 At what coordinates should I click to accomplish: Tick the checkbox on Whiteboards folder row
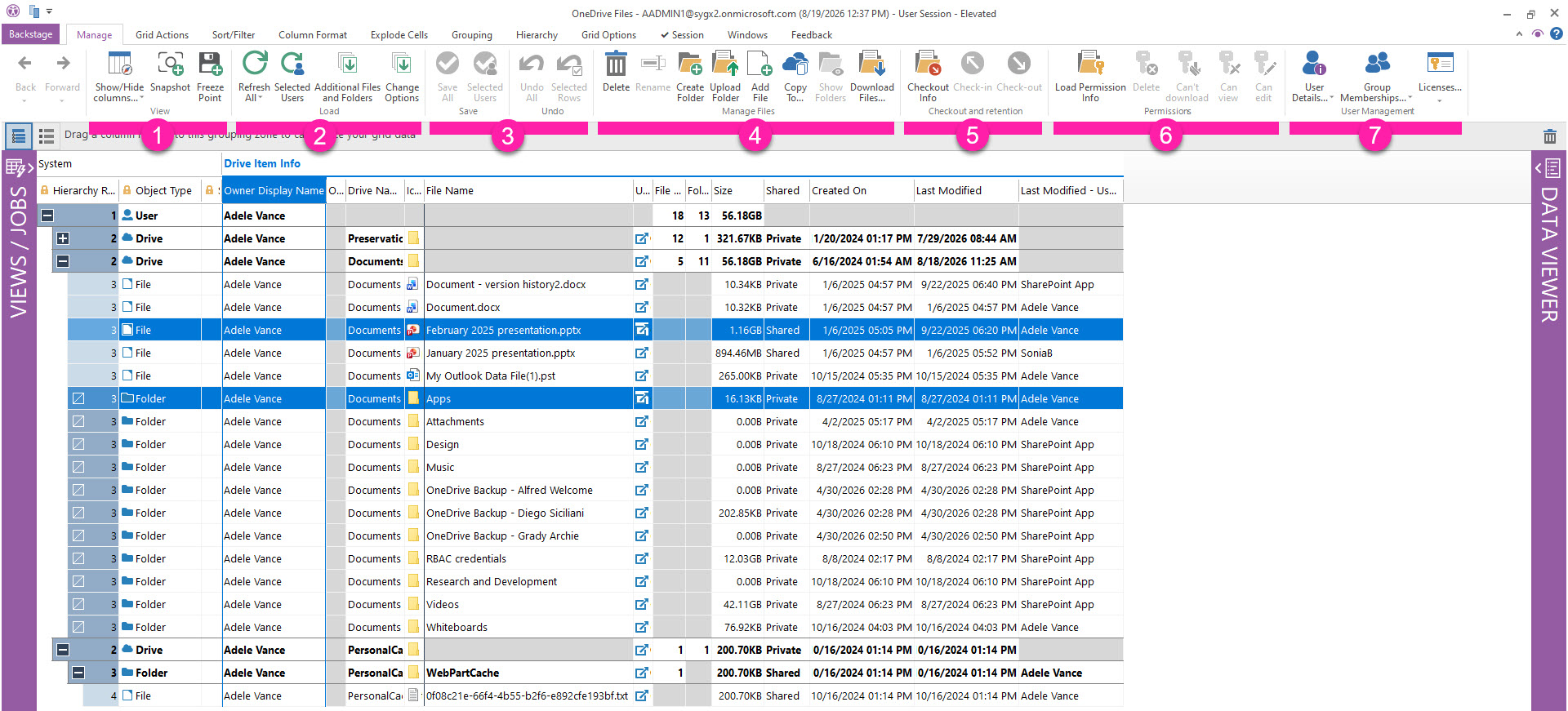pyautogui.click(x=78, y=628)
